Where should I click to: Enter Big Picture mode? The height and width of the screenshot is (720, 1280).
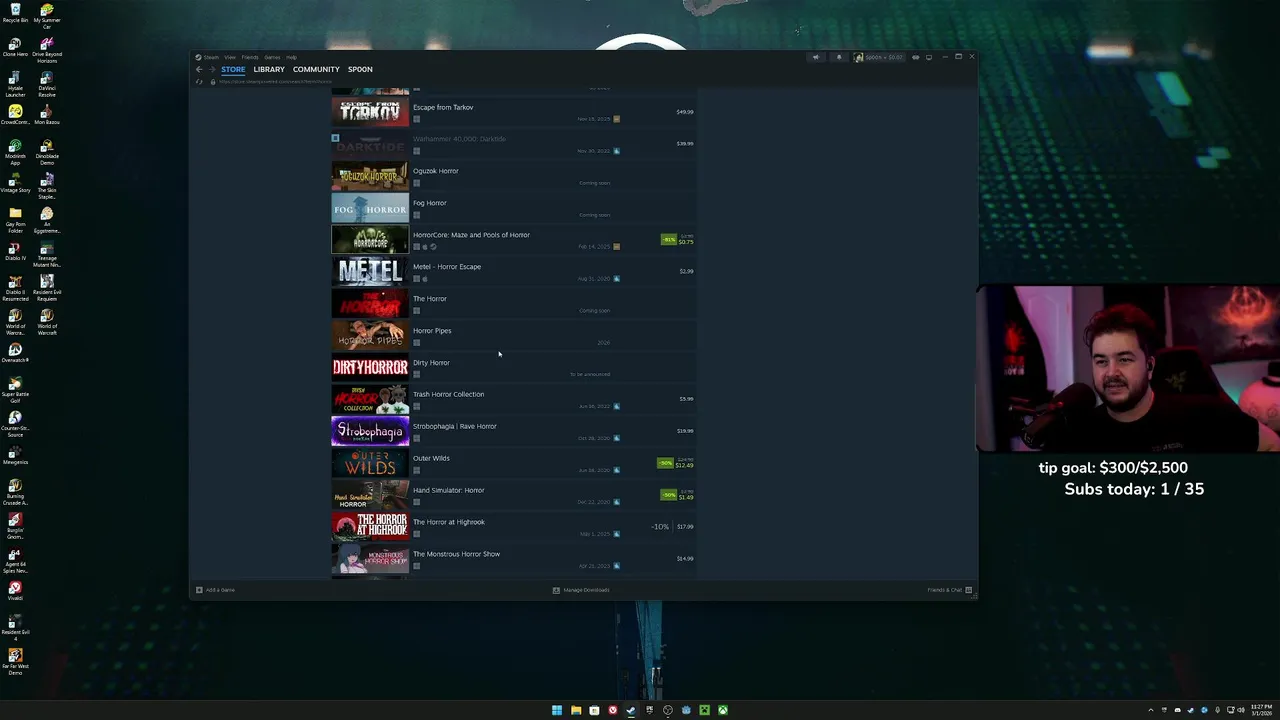(x=929, y=57)
